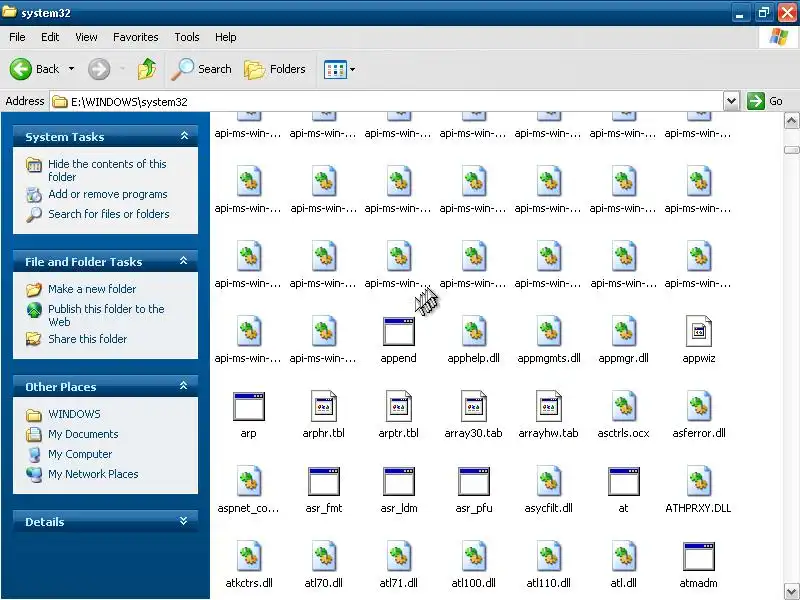The width and height of the screenshot is (800, 600).
Task: Select the asr_fmt executable icon
Action: pyautogui.click(x=323, y=481)
